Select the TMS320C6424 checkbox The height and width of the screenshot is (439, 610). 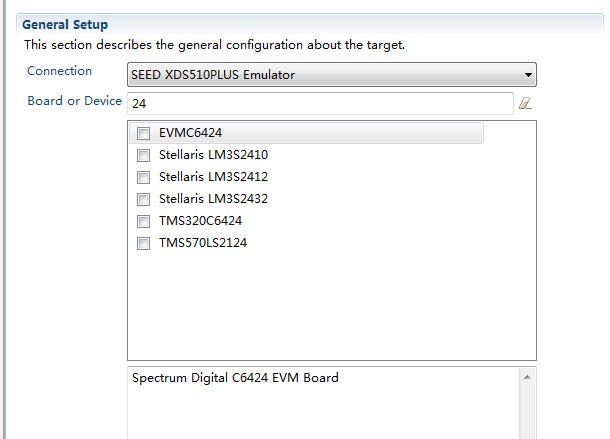click(x=144, y=222)
